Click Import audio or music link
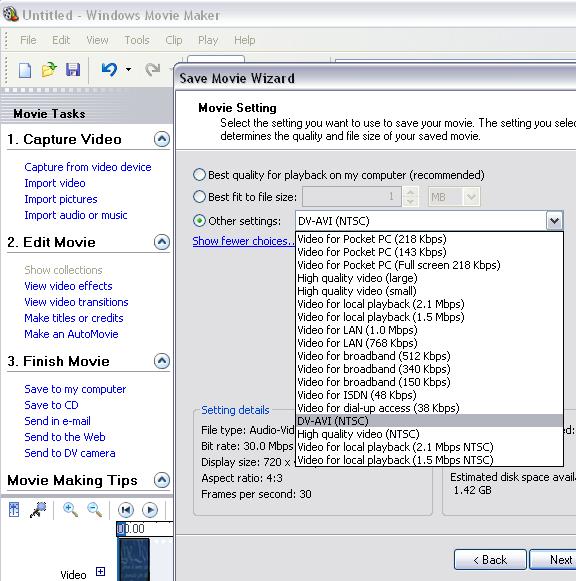This screenshot has height=581, width=576. 76,215
